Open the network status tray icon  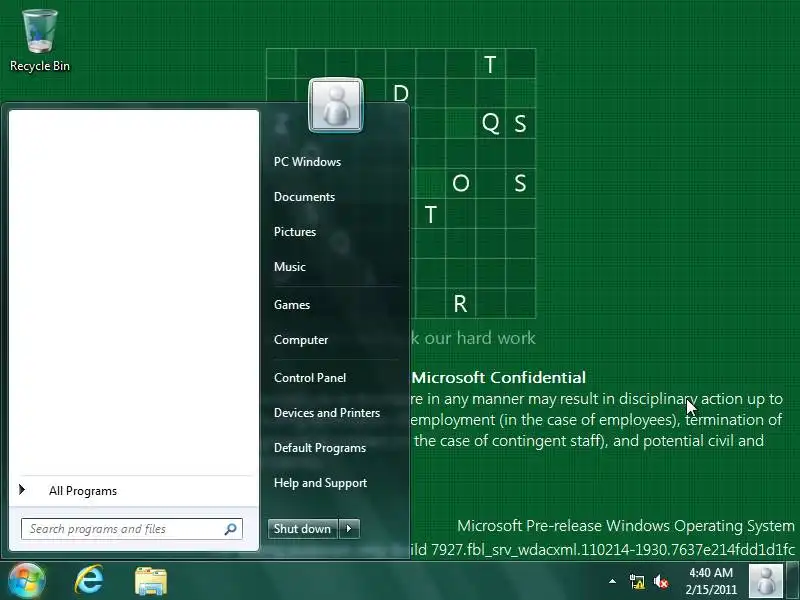[x=637, y=582]
